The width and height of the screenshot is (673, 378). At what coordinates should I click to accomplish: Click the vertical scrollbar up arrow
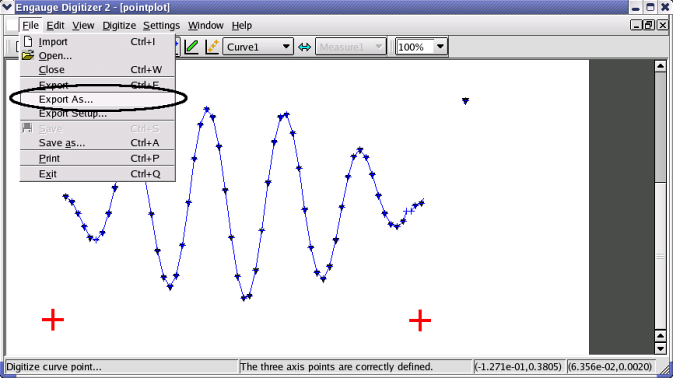[660, 66]
